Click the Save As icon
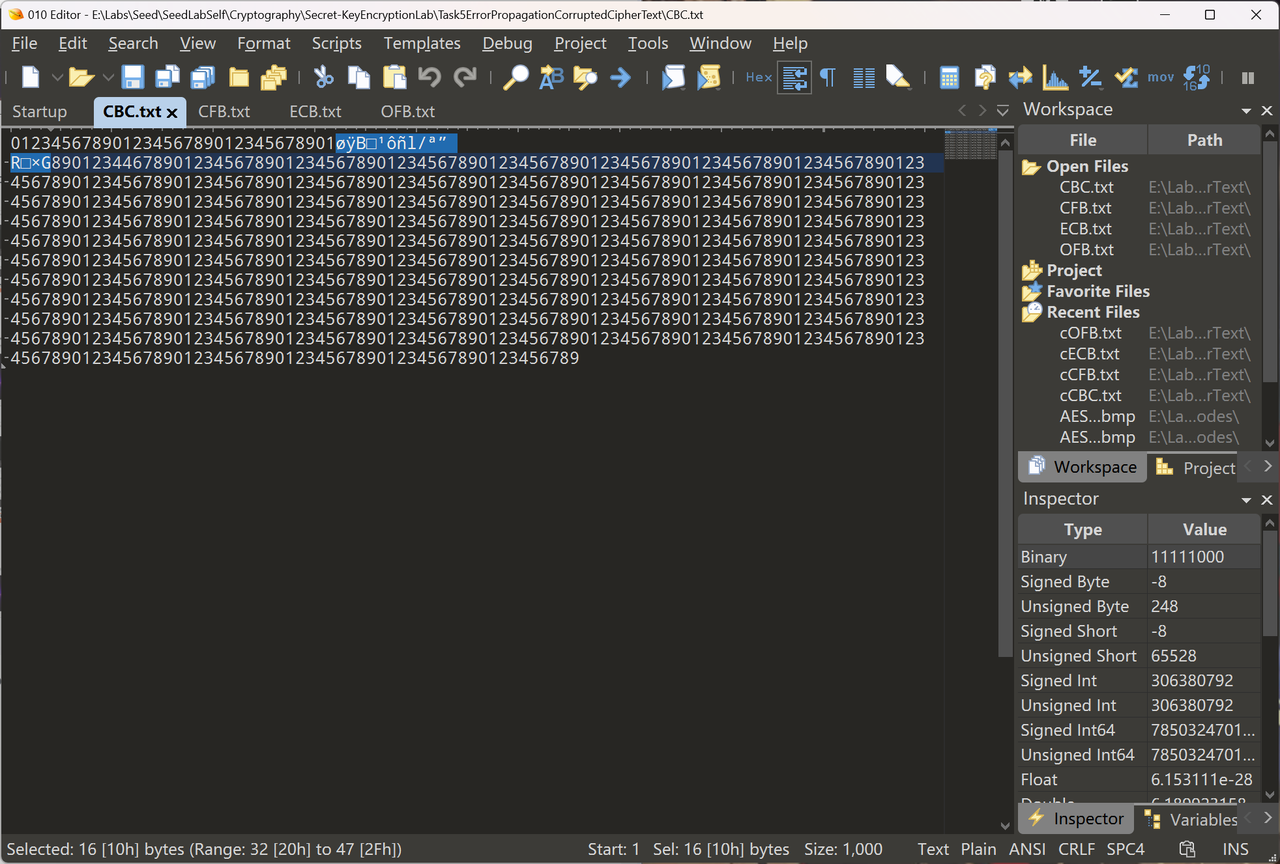This screenshot has width=1280, height=864. [168, 77]
